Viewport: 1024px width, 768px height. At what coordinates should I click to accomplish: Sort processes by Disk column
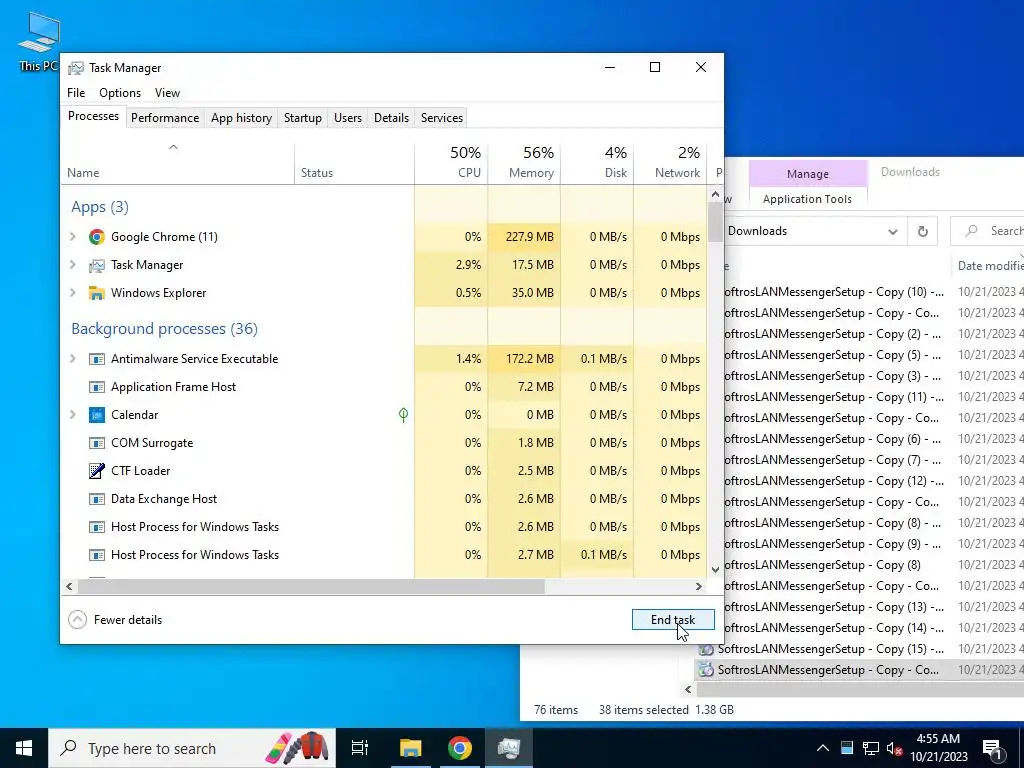coord(598,163)
